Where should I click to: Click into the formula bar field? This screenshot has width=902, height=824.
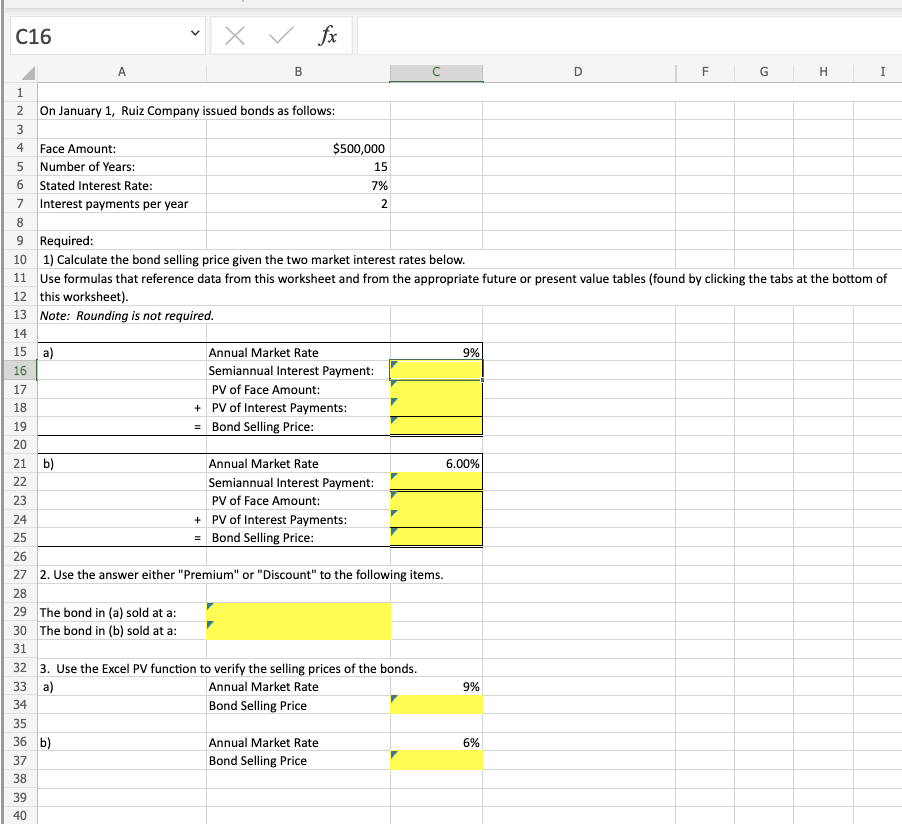click(x=629, y=36)
